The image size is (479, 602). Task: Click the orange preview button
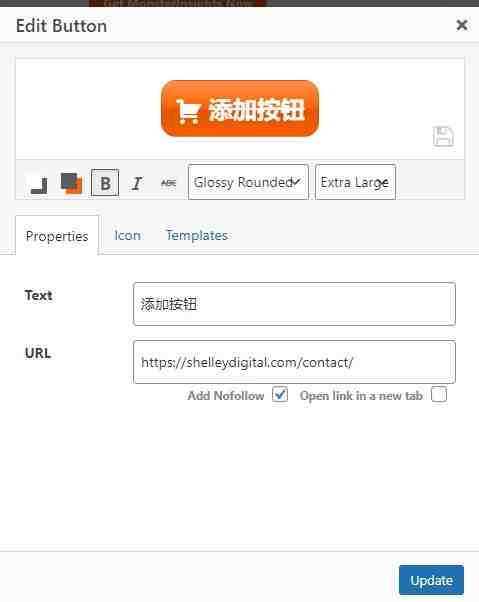click(240, 109)
